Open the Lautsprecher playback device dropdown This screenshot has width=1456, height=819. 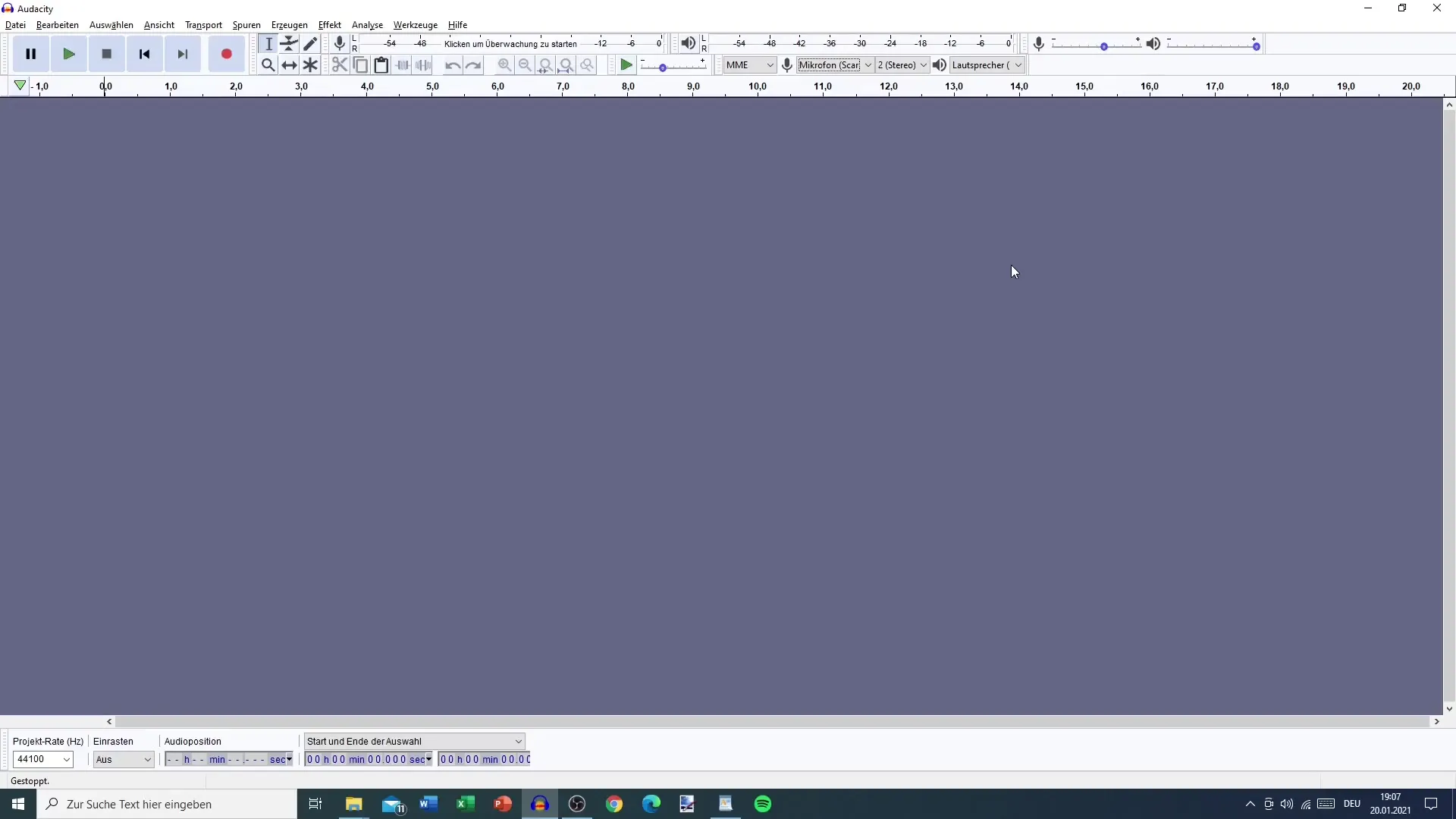point(987,65)
